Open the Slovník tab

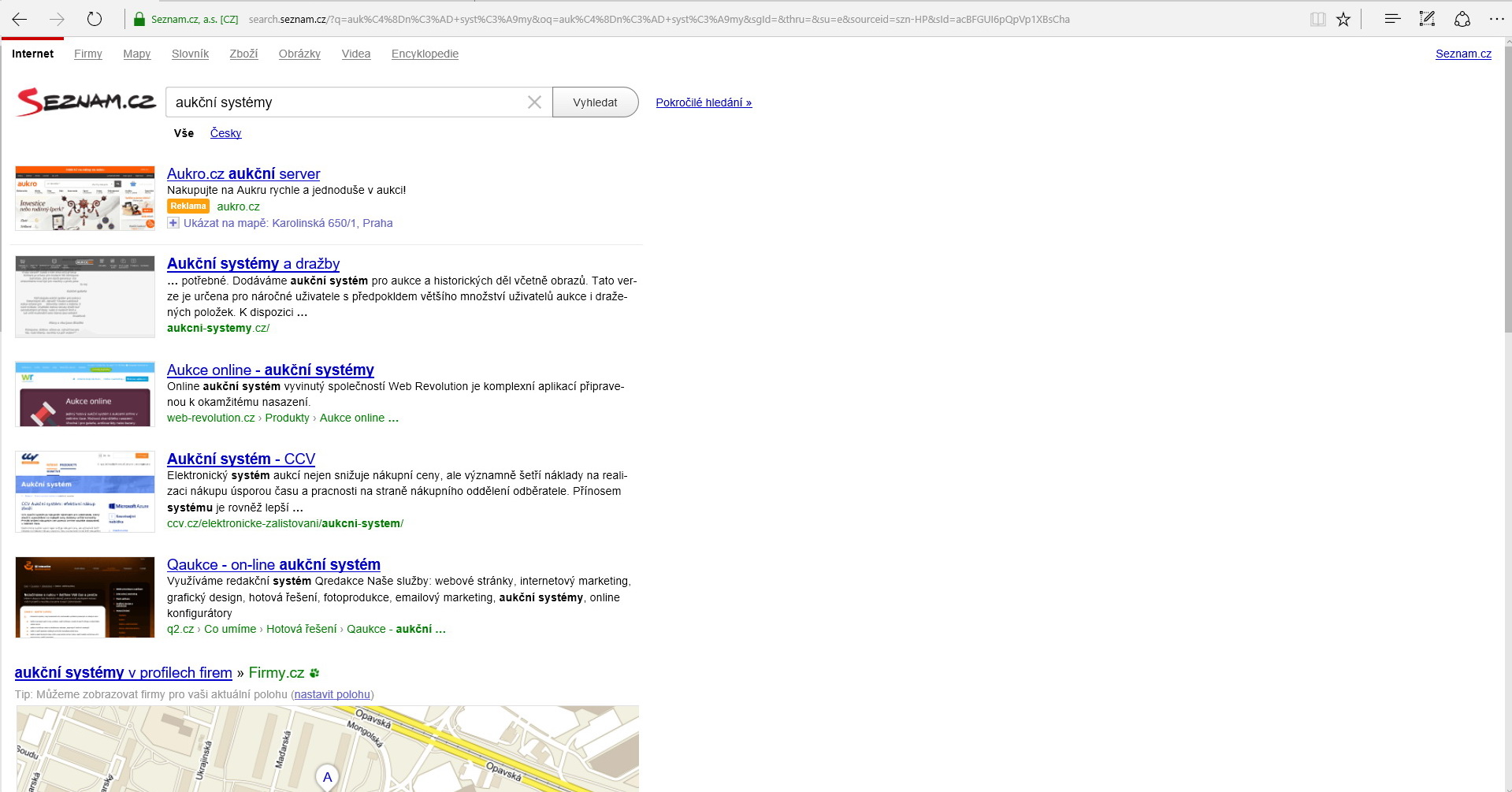(x=191, y=54)
